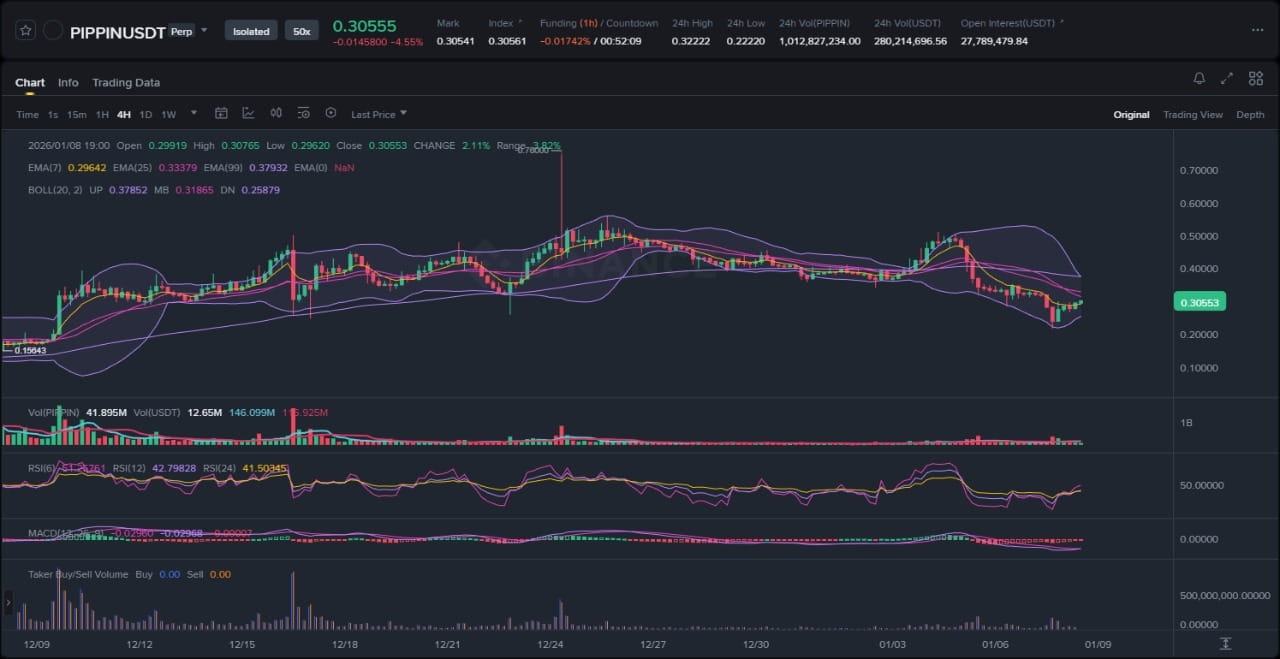1280x659 pixels.
Task: Select the 1s chart interval
Action: click(53, 115)
